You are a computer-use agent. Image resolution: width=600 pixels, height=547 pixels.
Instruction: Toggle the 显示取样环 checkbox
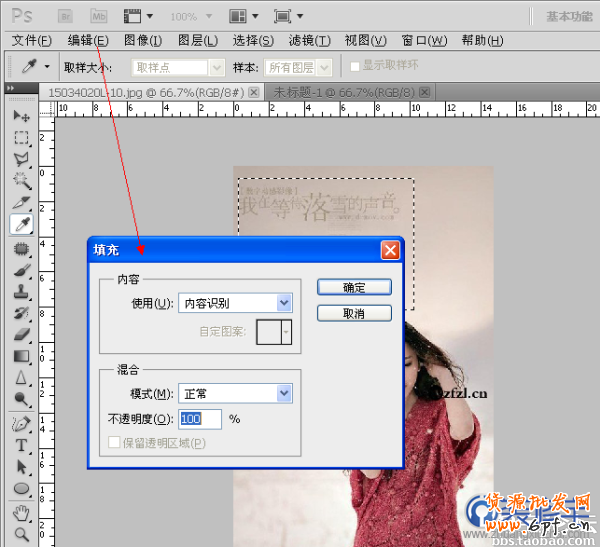click(x=354, y=67)
